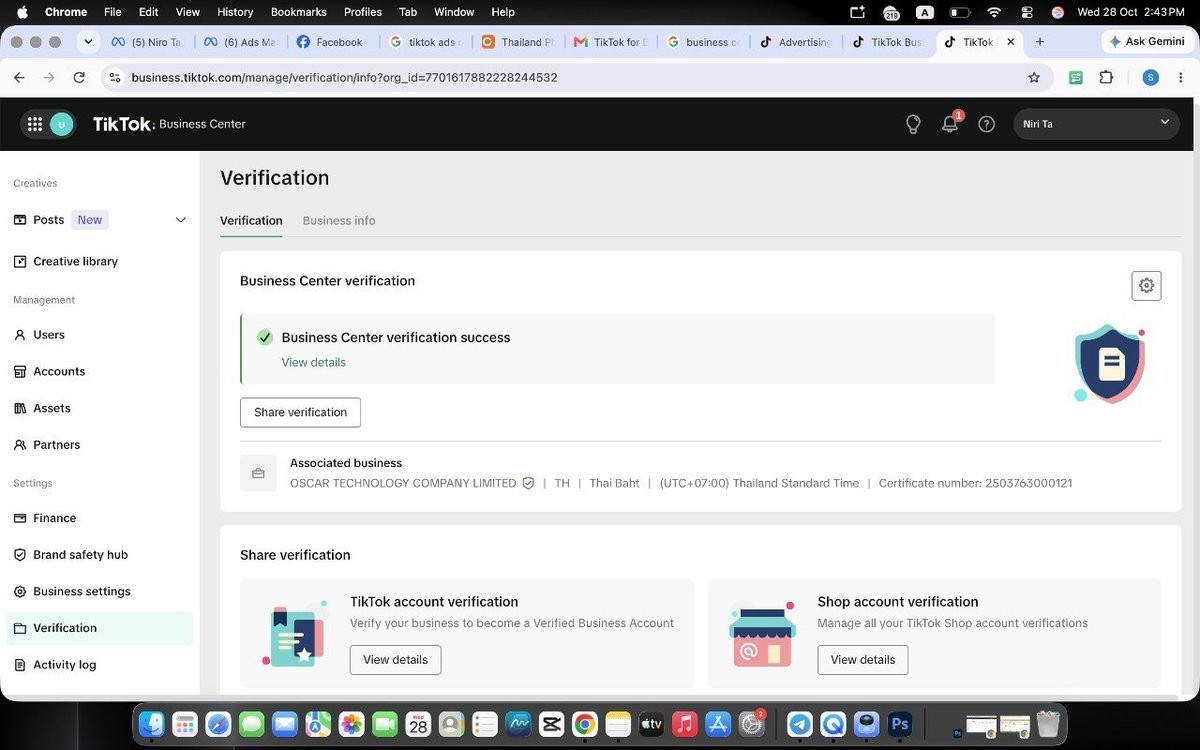View details for Shop account verification
This screenshot has height=750, width=1200.
pyautogui.click(x=863, y=660)
